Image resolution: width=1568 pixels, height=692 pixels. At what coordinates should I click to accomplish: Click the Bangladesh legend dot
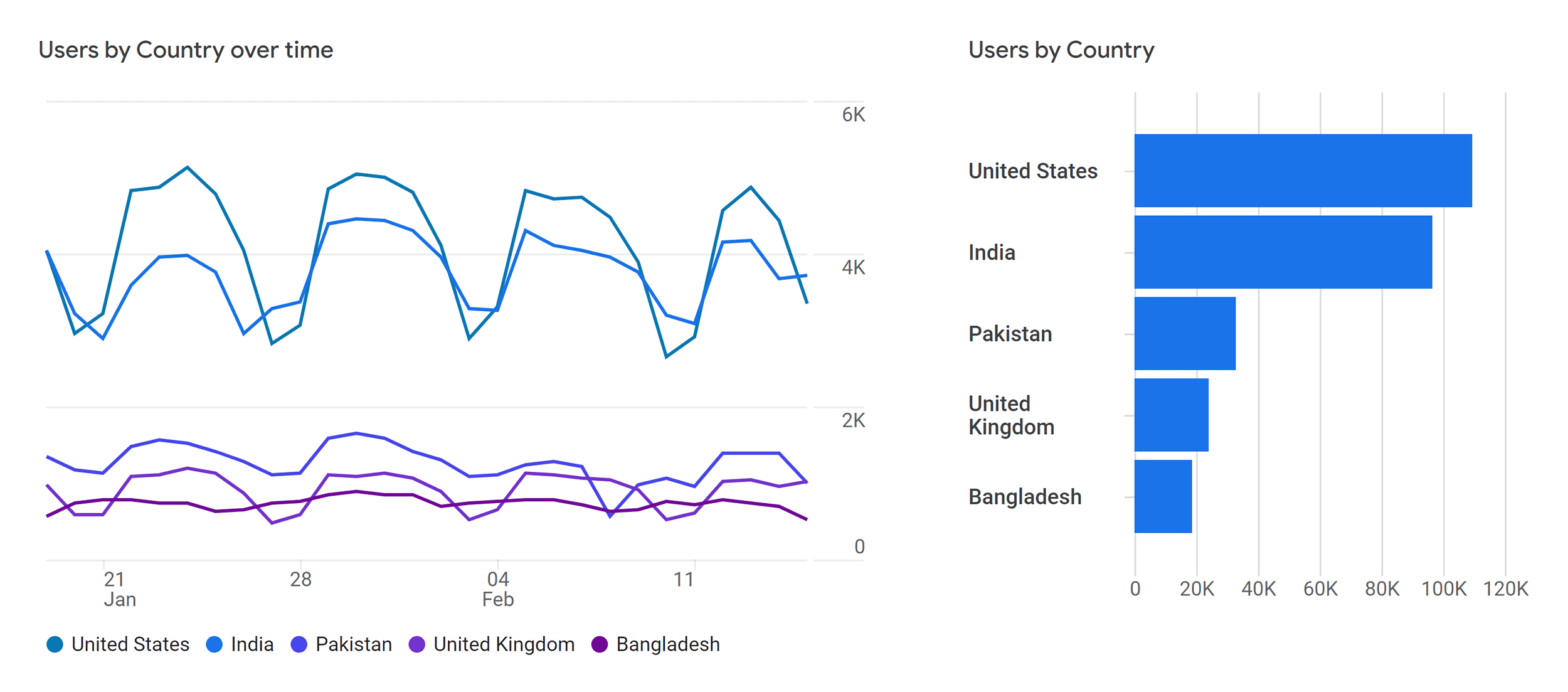coord(600,644)
